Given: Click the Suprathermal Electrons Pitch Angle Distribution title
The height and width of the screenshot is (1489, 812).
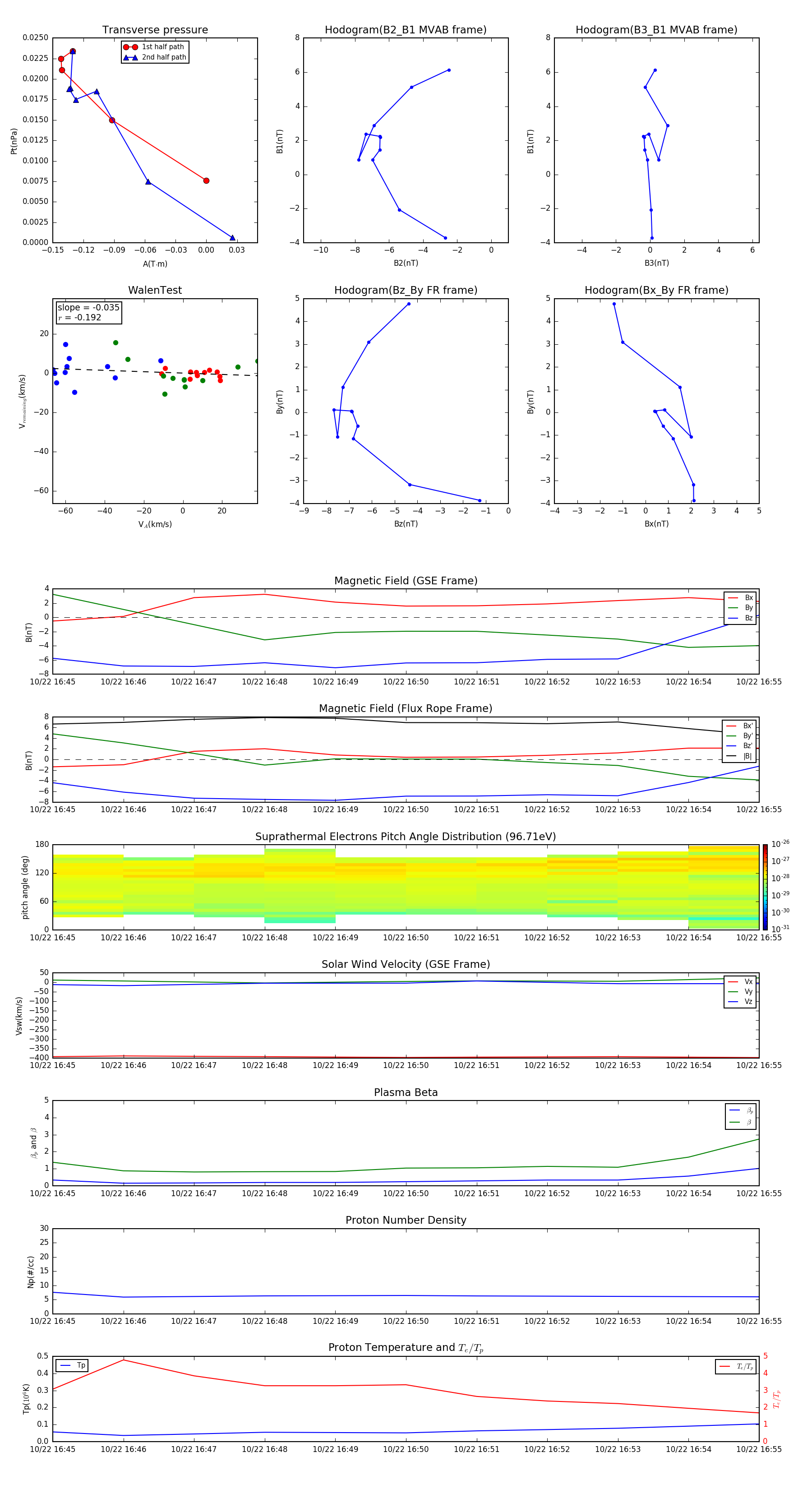Looking at the screenshot, I should [x=406, y=837].
